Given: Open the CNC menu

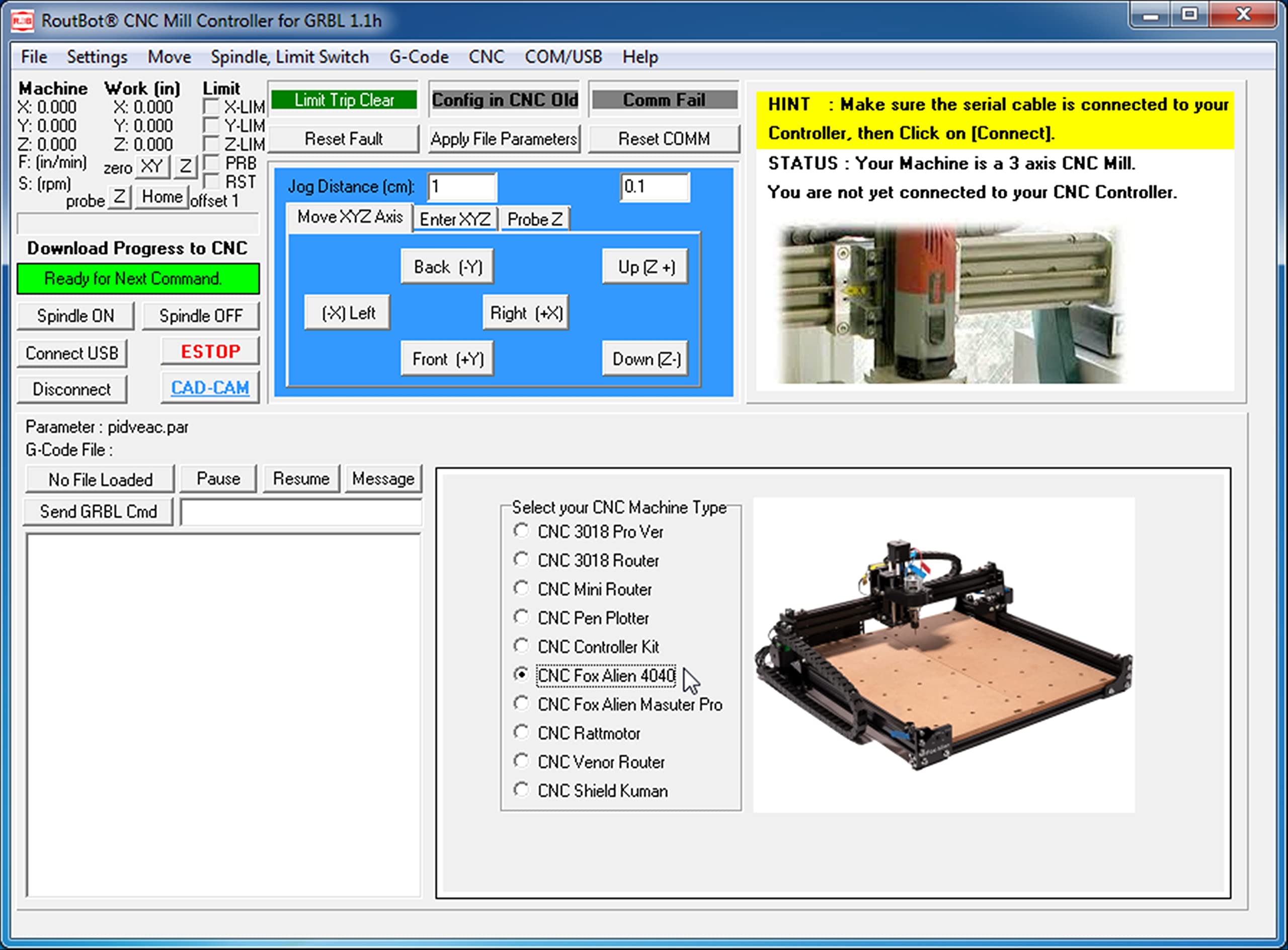Looking at the screenshot, I should click(x=486, y=57).
